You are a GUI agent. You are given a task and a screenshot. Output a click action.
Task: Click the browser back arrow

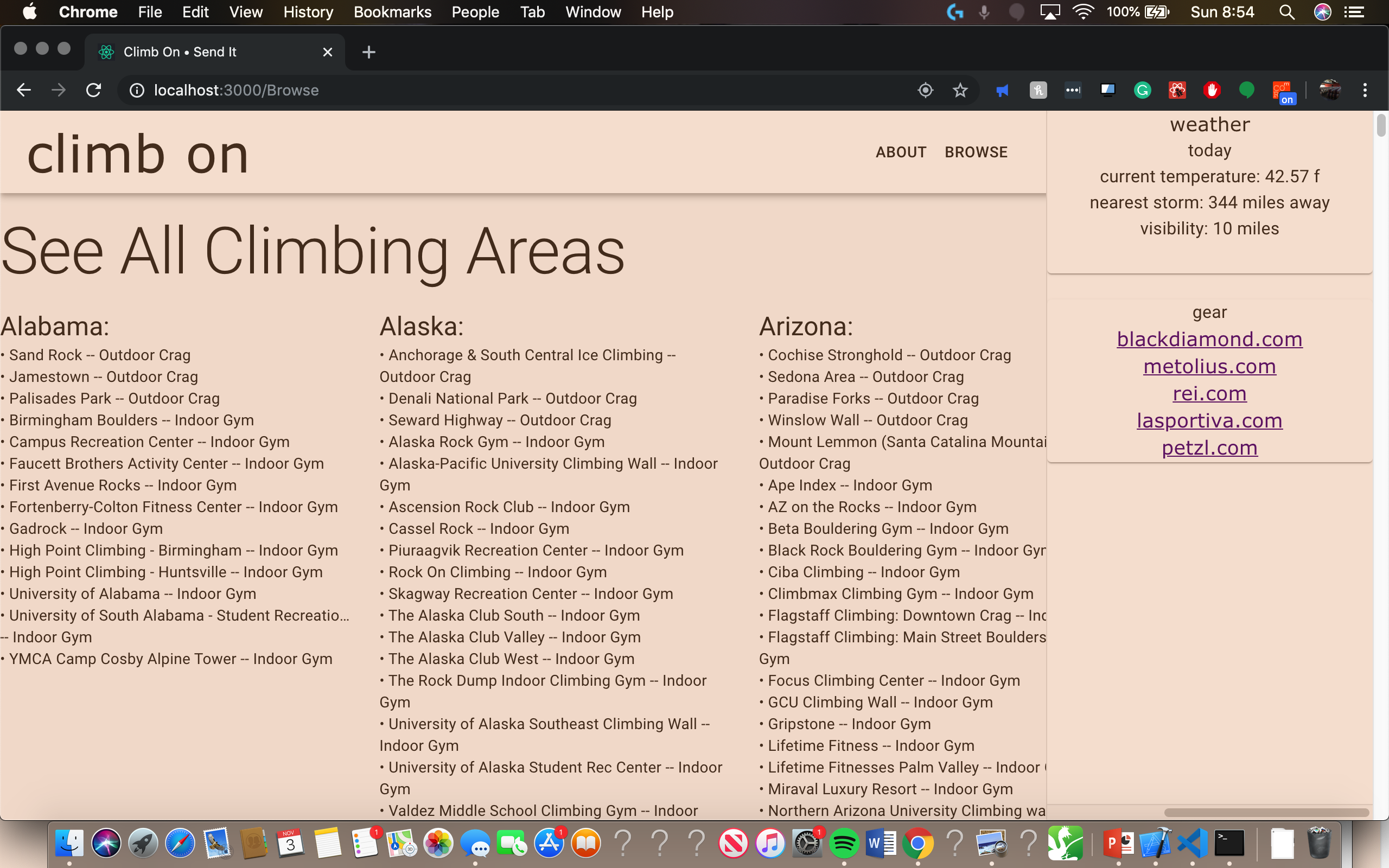23,90
